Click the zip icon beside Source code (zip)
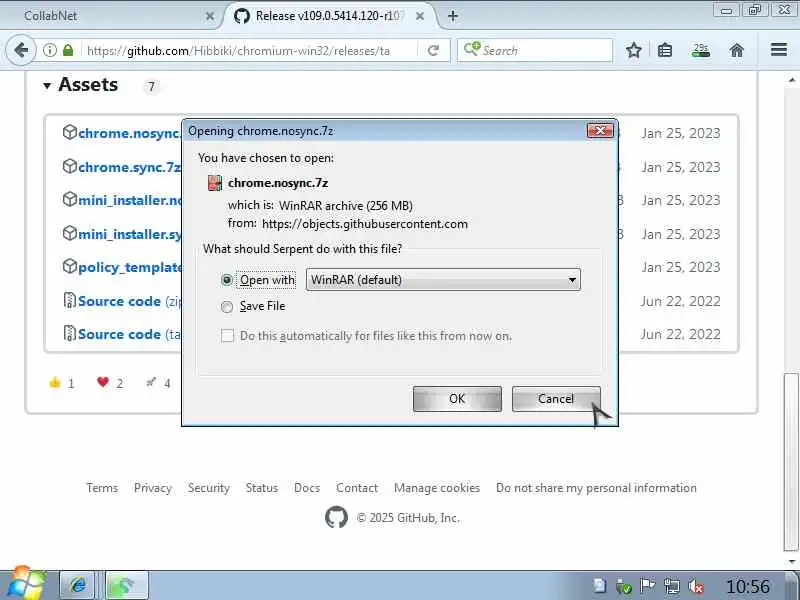Screen dimensions: 800x600 (69, 300)
